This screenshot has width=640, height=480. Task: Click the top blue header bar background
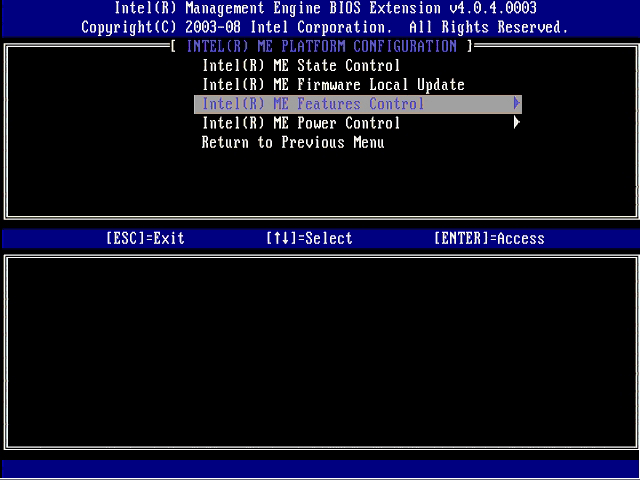click(x=40, y=17)
